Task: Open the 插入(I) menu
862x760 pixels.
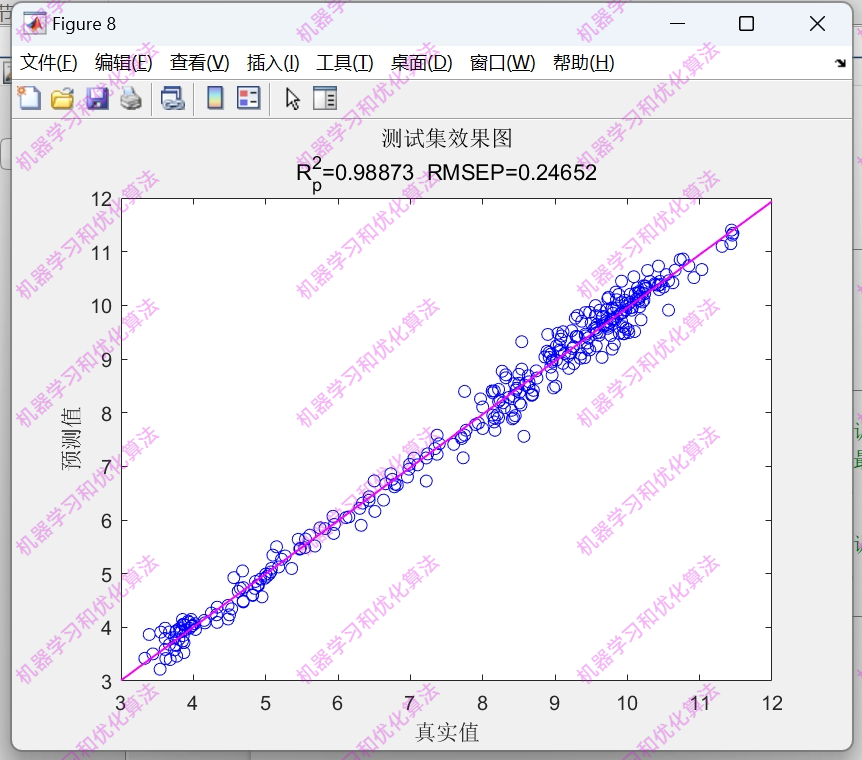Action: (x=273, y=63)
